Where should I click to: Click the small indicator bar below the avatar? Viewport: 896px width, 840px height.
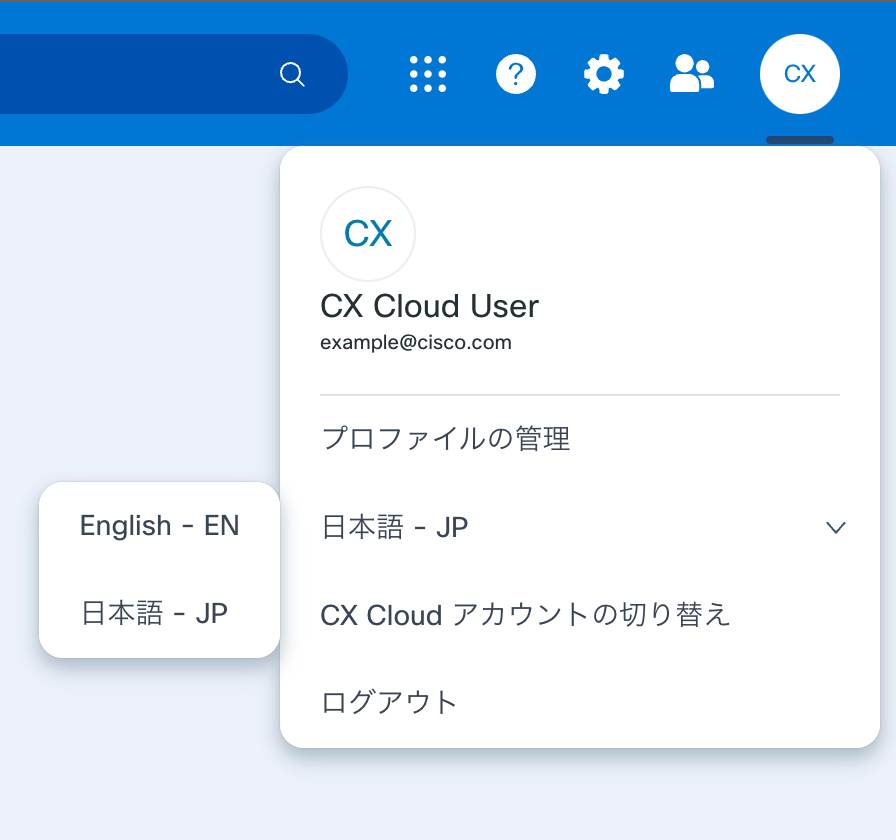tap(799, 141)
